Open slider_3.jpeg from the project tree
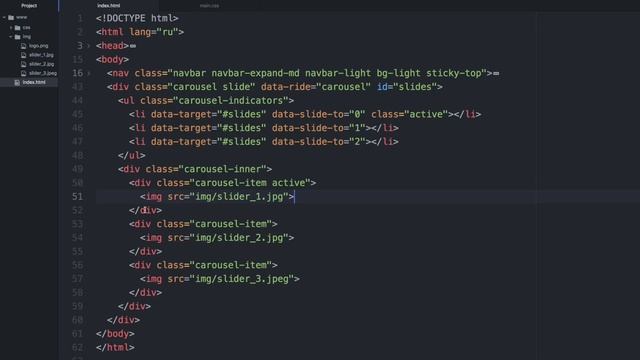Image resolution: width=640 pixels, height=360 pixels. [43, 73]
